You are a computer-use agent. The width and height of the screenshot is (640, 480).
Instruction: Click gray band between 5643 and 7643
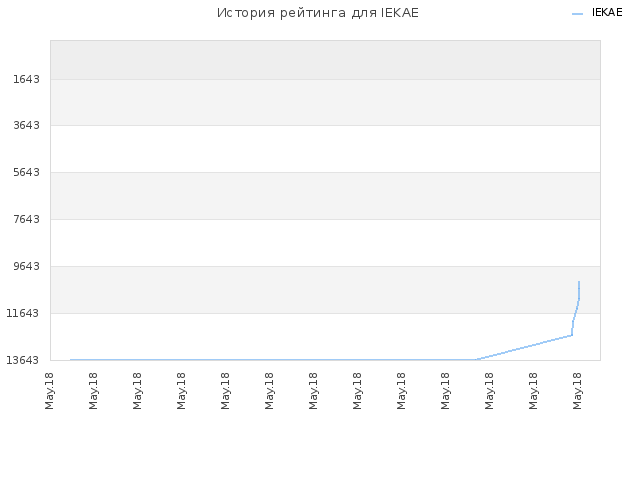point(325,196)
